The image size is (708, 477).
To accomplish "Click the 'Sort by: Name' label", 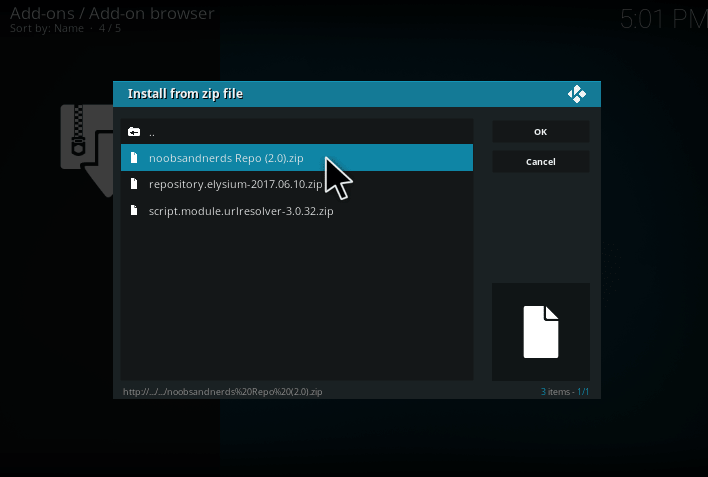I will point(47,28).
